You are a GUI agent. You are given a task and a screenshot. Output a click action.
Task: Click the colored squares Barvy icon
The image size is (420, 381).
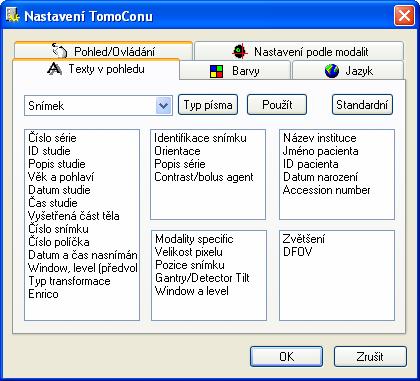(x=216, y=71)
